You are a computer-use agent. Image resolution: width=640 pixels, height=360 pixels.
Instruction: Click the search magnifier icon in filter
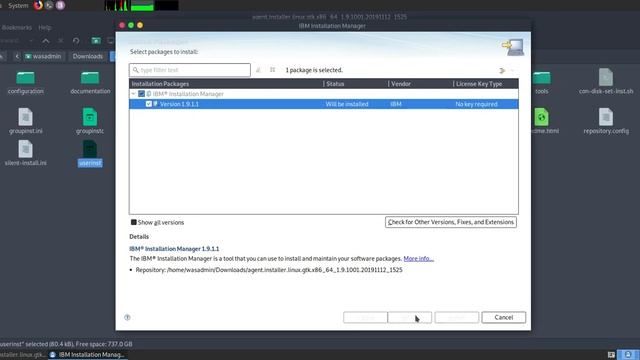click(x=136, y=70)
